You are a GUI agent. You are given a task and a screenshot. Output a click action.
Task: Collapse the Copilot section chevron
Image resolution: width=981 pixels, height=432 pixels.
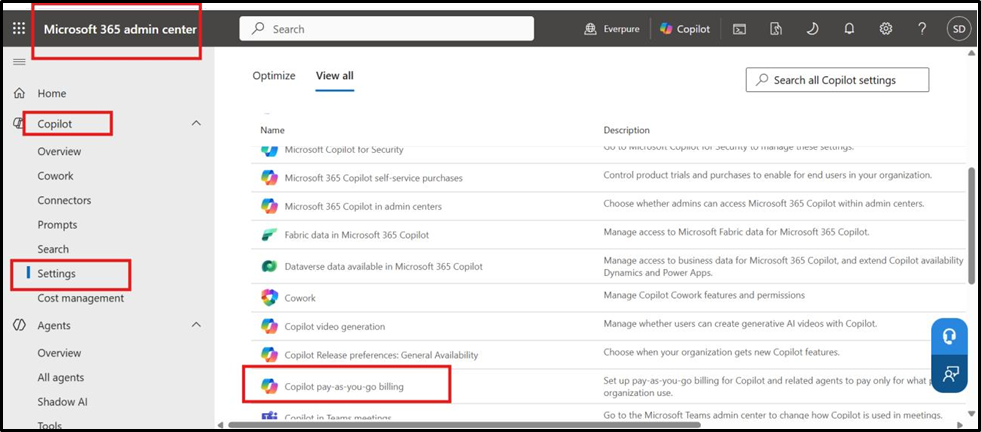coord(196,123)
